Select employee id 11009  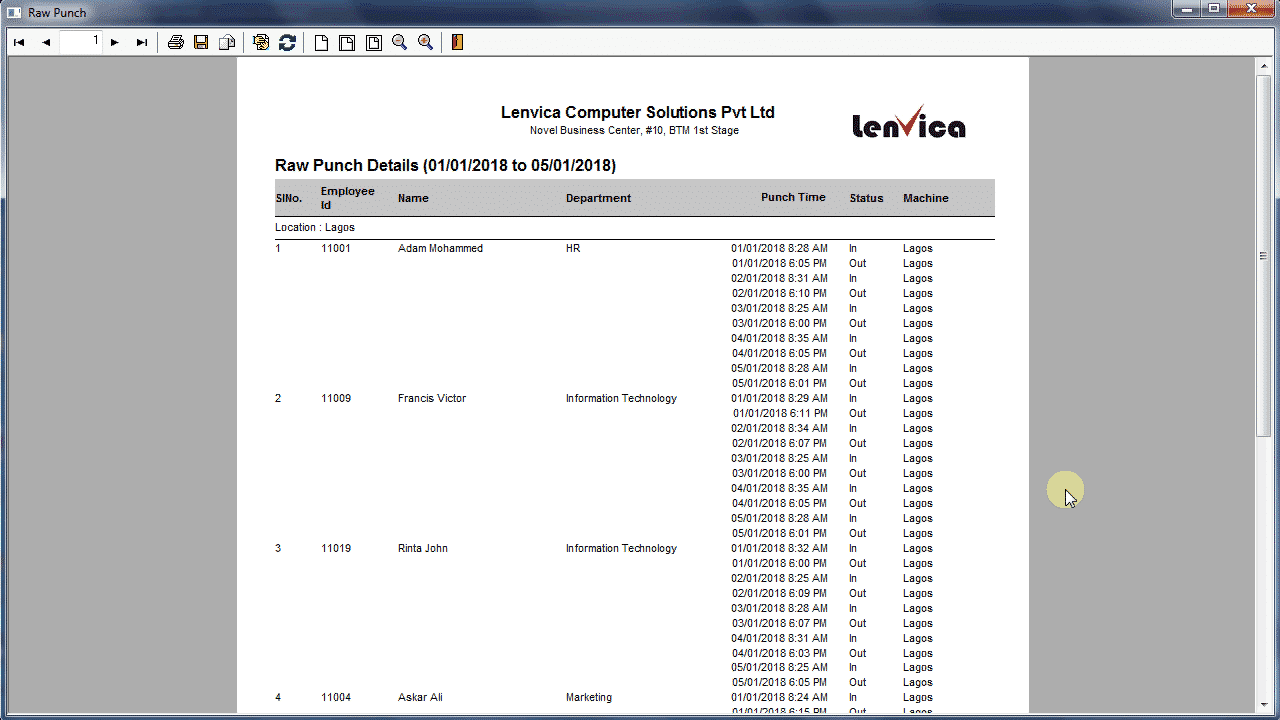[336, 398]
